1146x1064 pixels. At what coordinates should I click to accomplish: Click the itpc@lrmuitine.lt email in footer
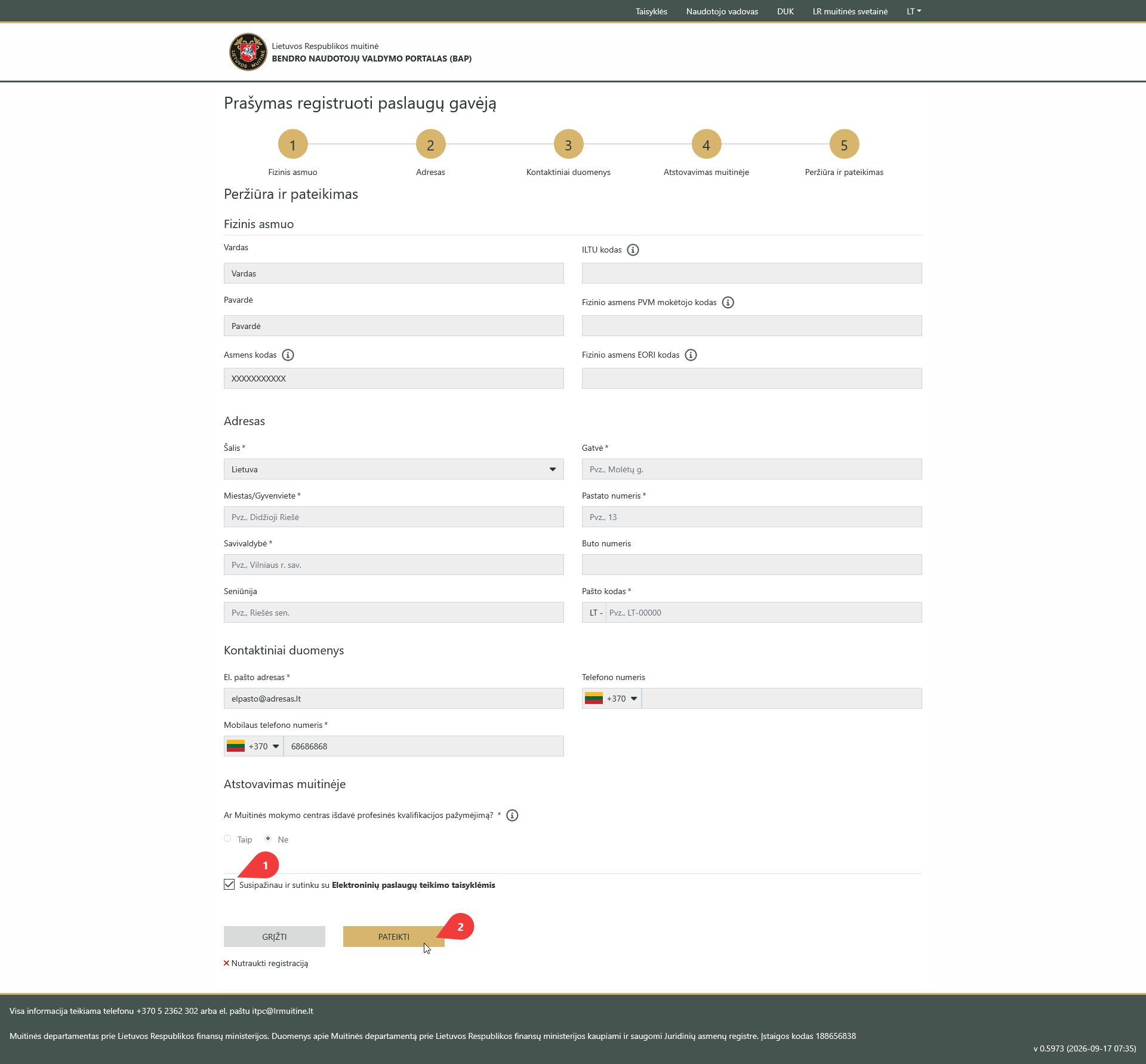[282, 1011]
